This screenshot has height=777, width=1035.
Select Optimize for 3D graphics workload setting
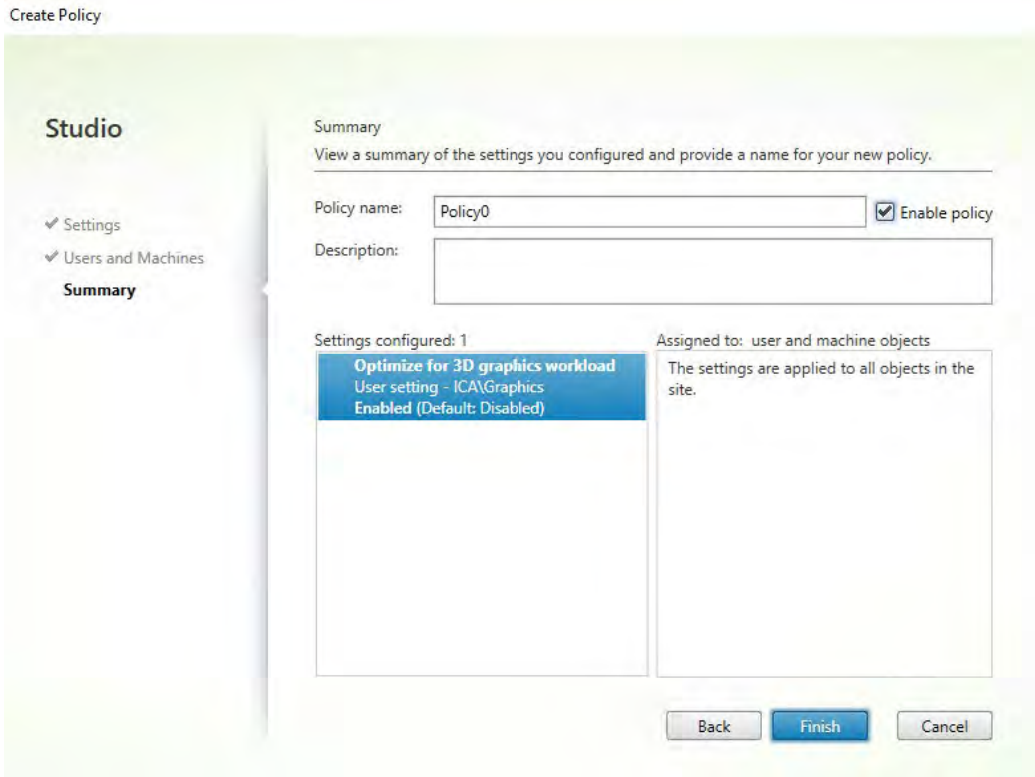tap(487, 366)
